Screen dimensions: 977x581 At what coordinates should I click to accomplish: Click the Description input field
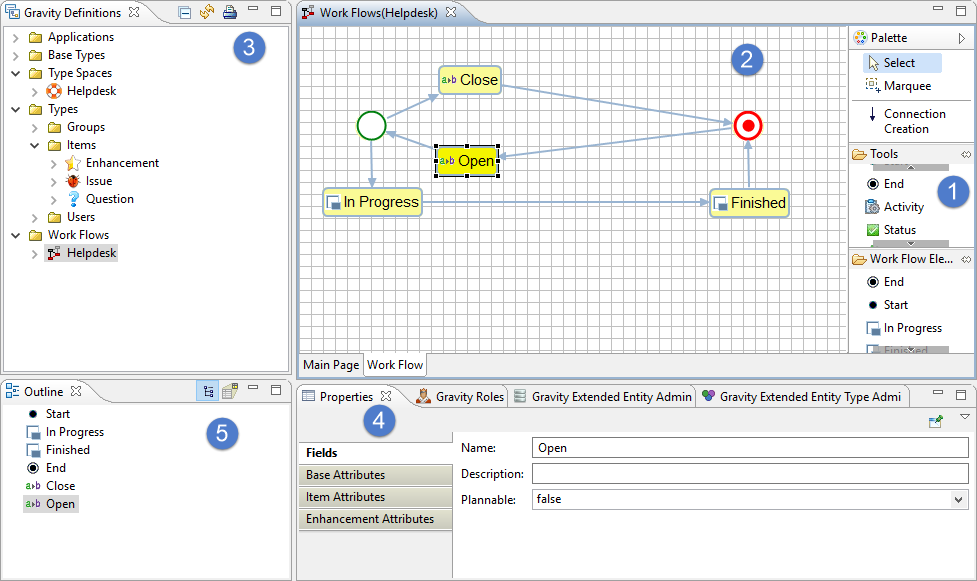pyautogui.click(x=749, y=473)
